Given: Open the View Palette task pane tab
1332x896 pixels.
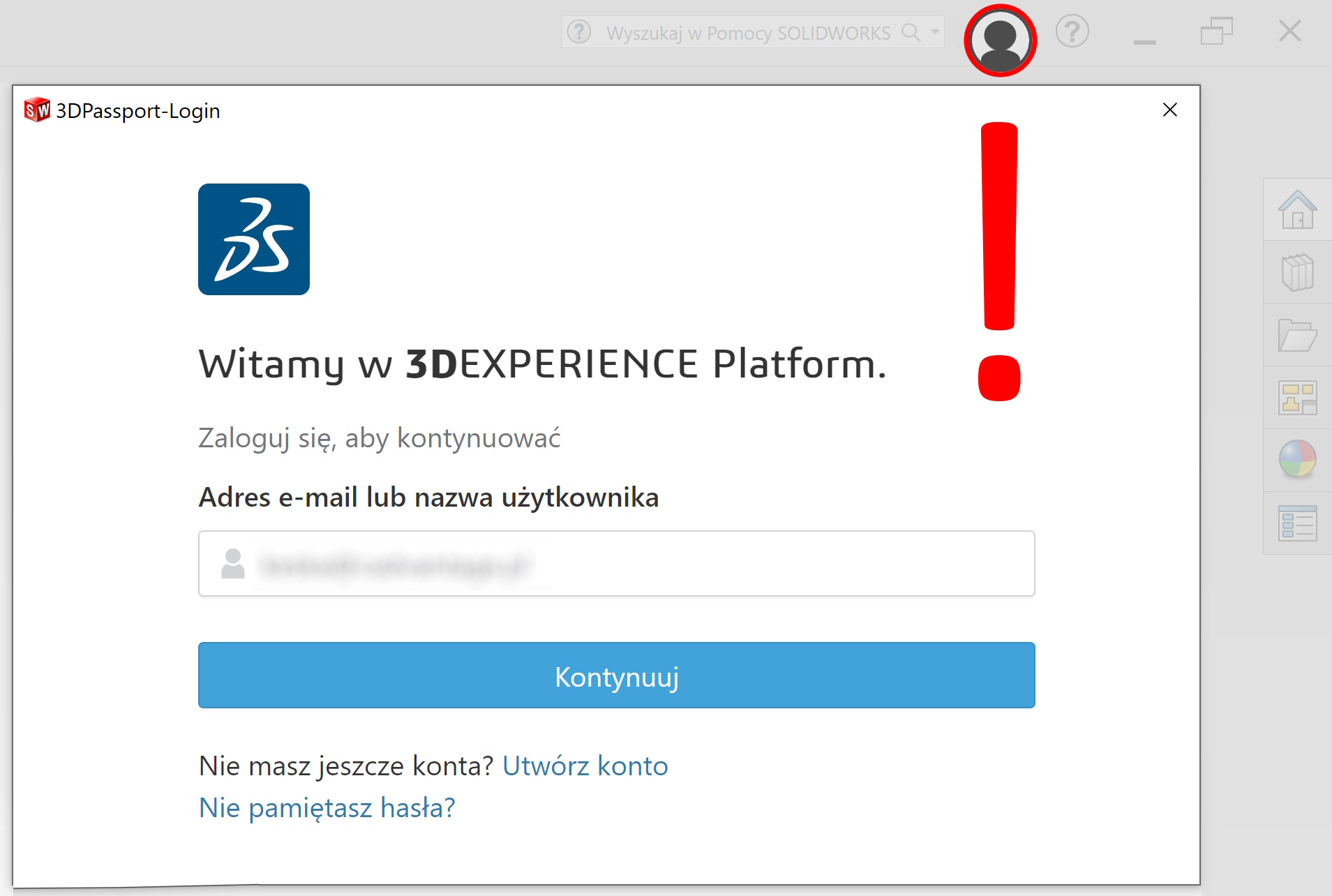Looking at the screenshot, I should (x=1297, y=398).
